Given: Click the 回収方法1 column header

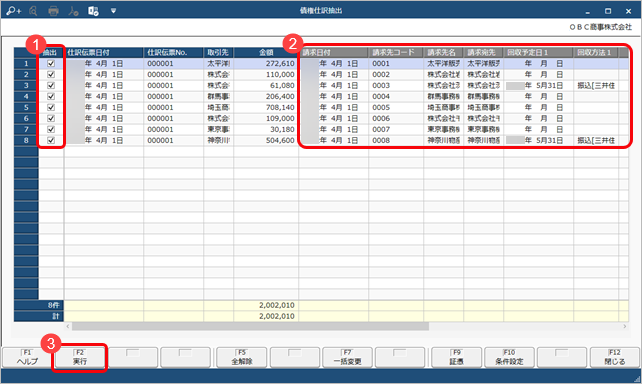Looking at the screenshot, I should tap(596, 52).
